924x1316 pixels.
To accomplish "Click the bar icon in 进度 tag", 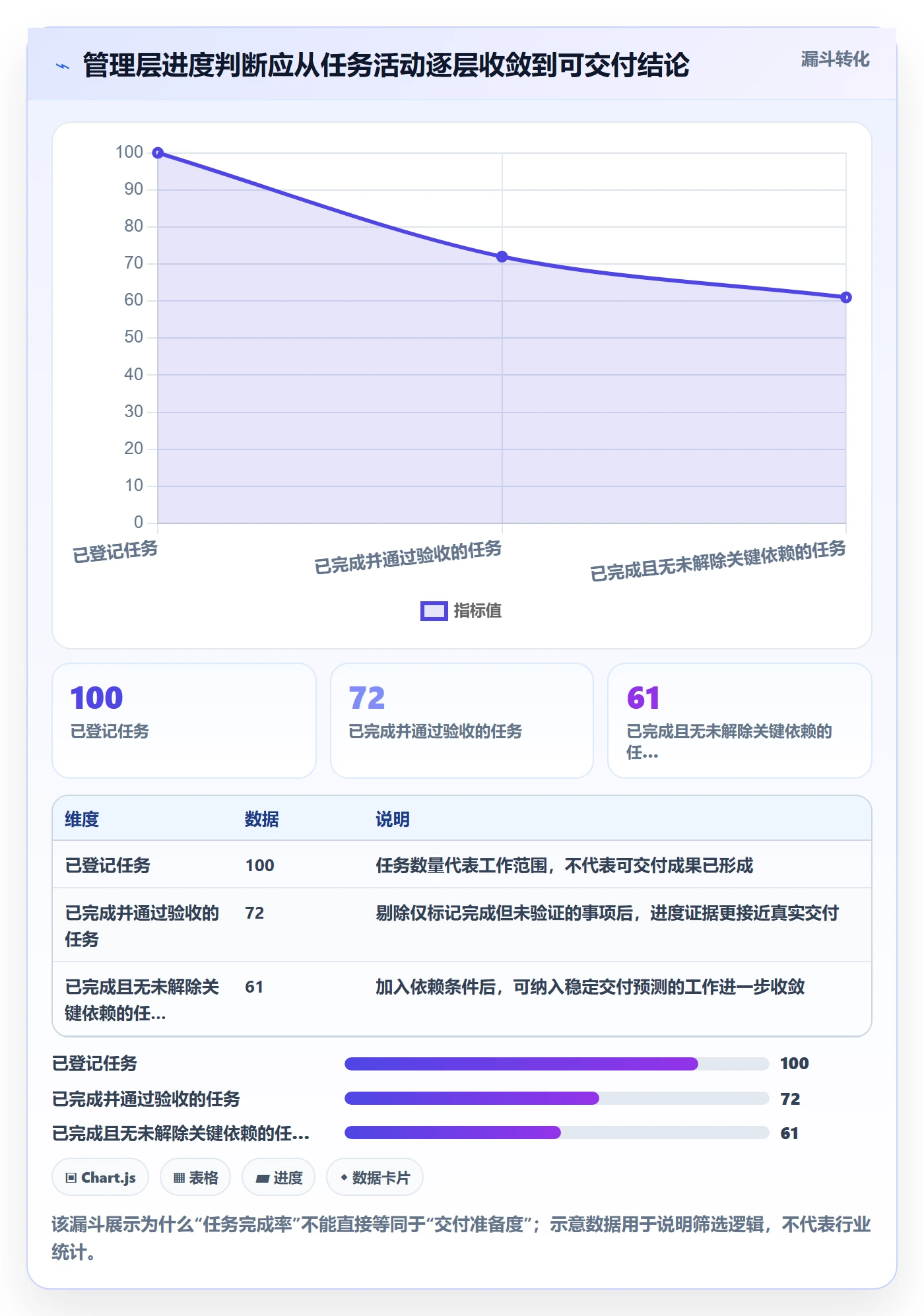I will click(x=262, y=1179).
